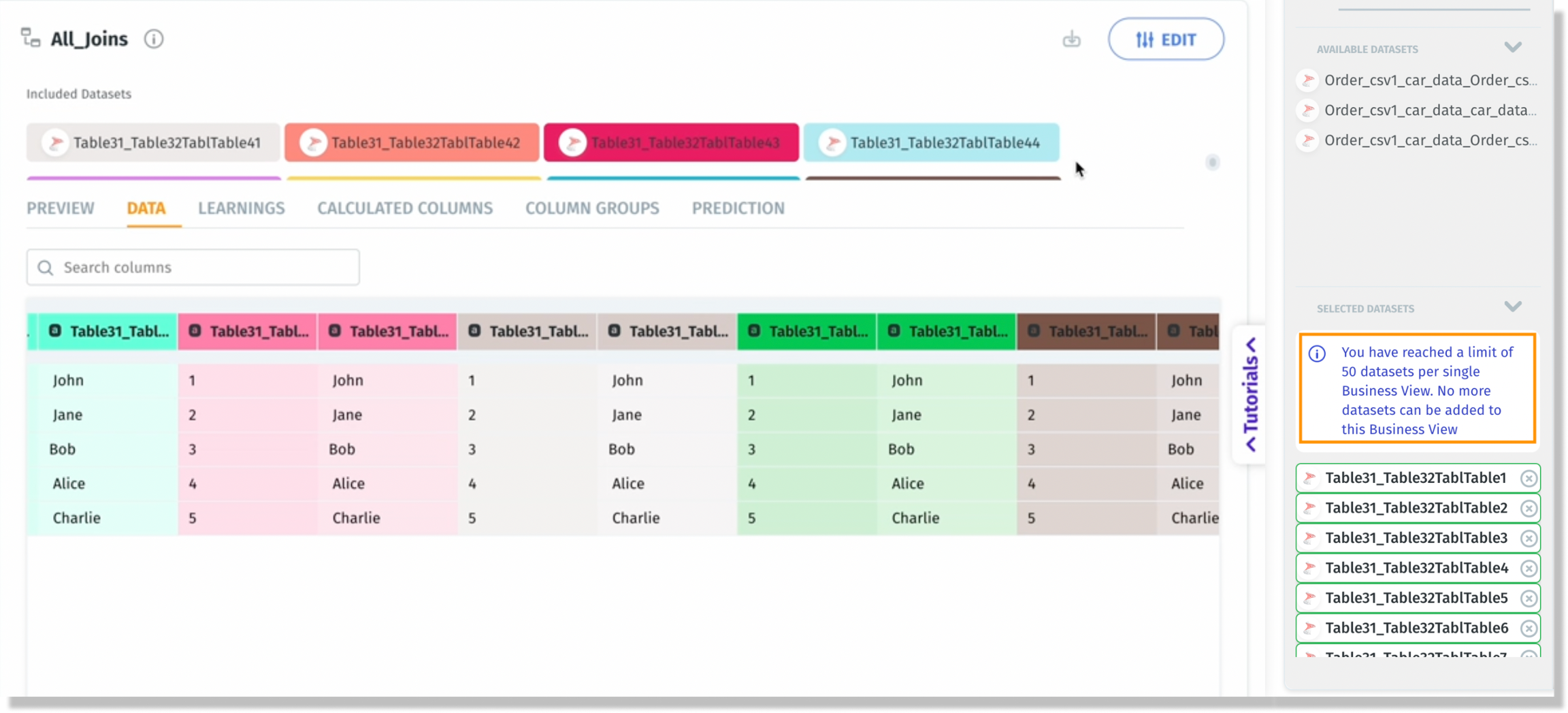Collapse the Selected Datasets section
The height and width of the screenshot is (713, 1568).
[x=1512, y=307]
